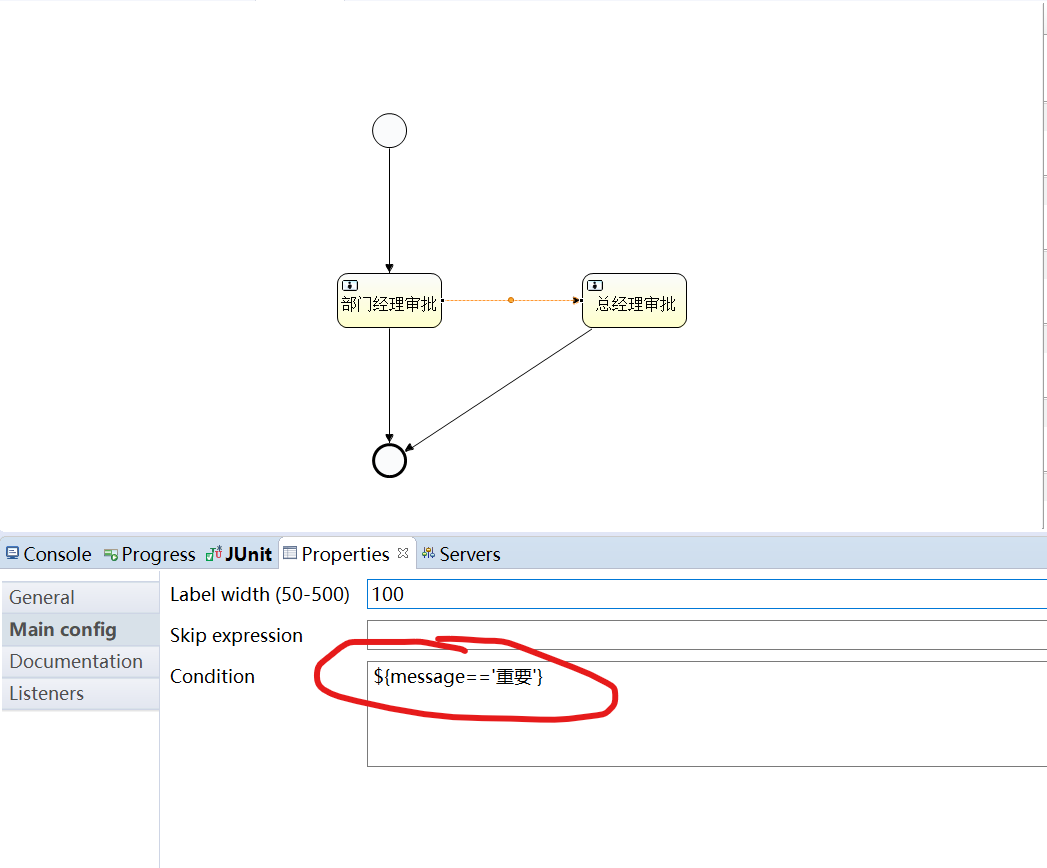Select flow from start event to 部门经理审批
This screenshot has height=868, width=1047.
[389, 210]
